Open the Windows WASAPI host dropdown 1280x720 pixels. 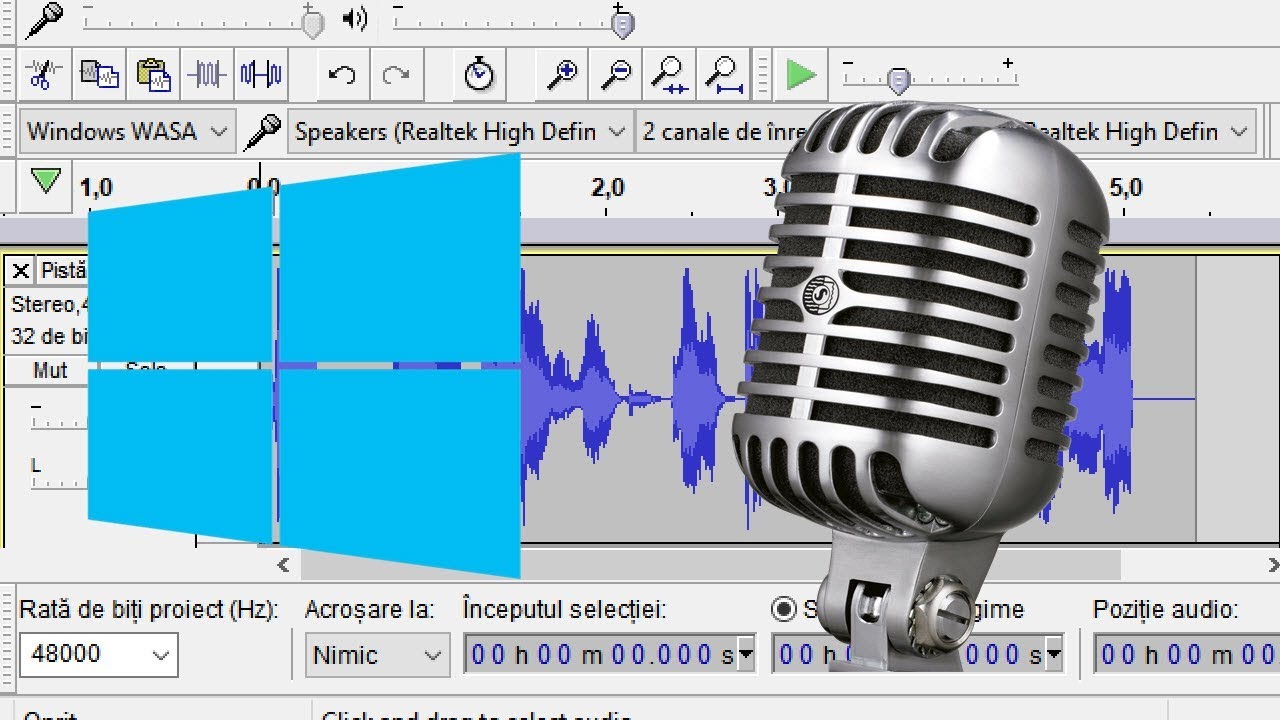tap(128, 131)
